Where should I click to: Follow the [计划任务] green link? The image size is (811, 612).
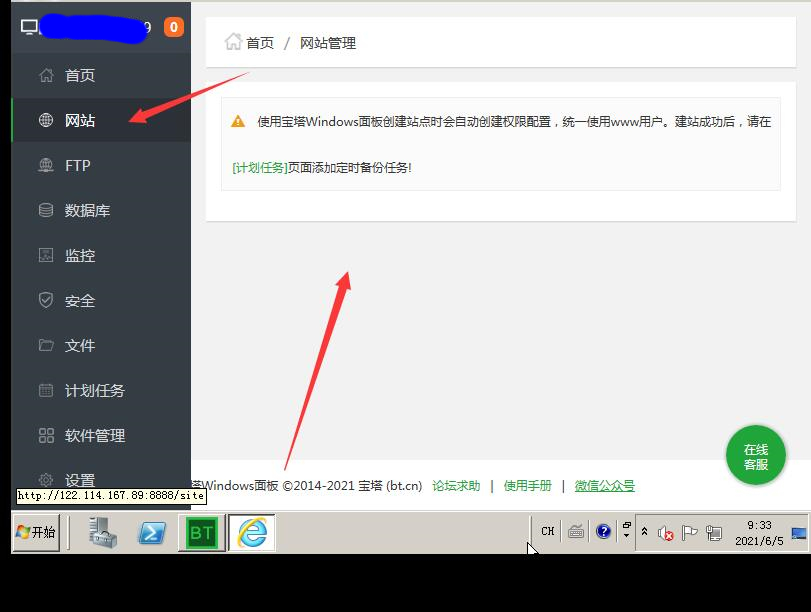tap(260, 168)
